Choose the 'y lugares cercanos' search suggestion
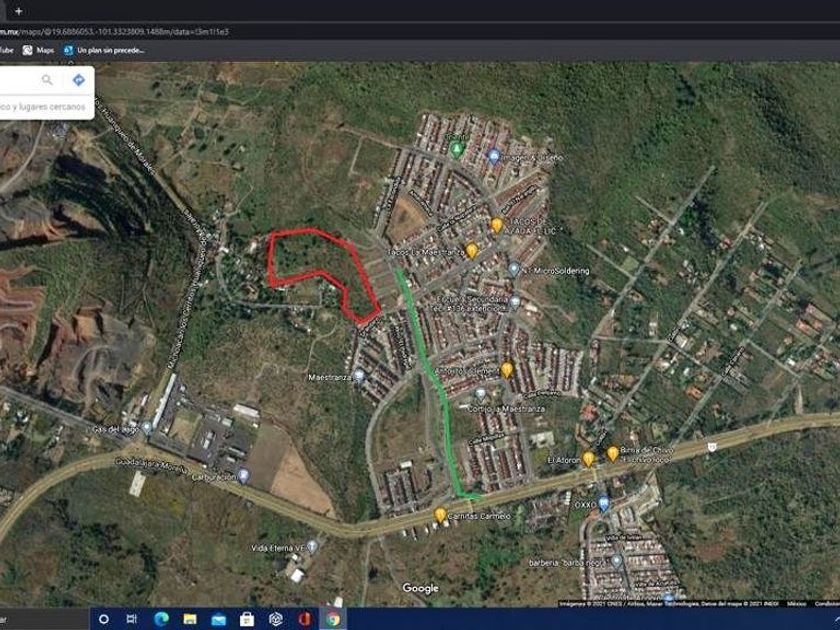840x630 pixels. [43, 107]
